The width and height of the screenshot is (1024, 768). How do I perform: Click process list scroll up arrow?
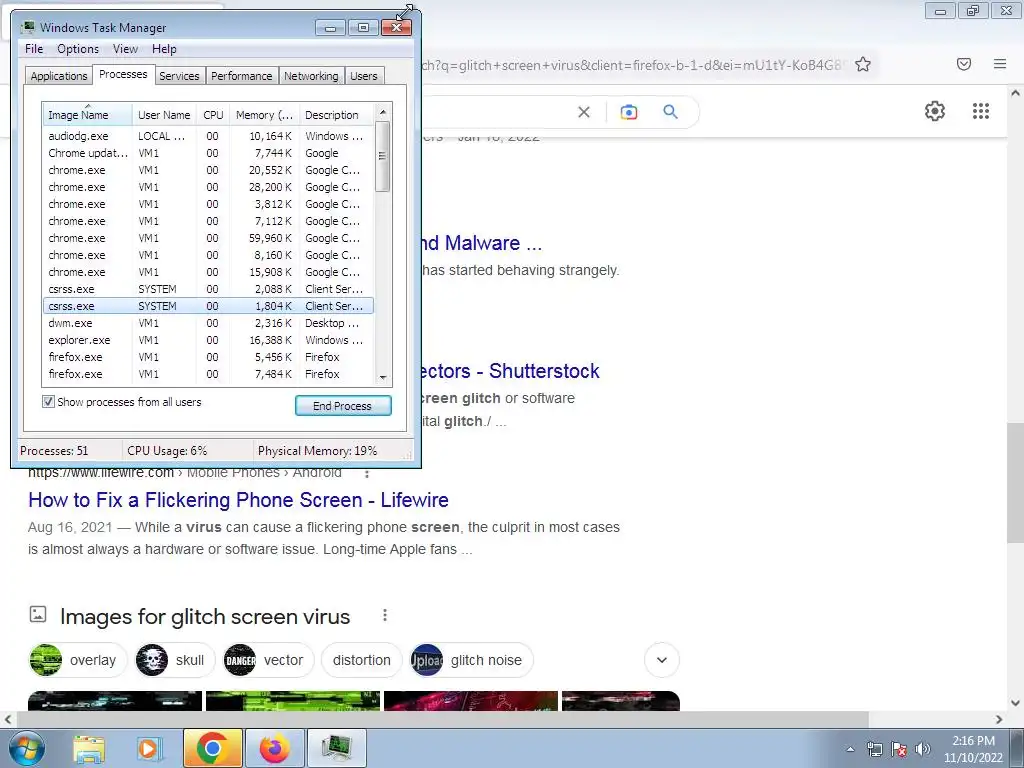click(383, 112)
